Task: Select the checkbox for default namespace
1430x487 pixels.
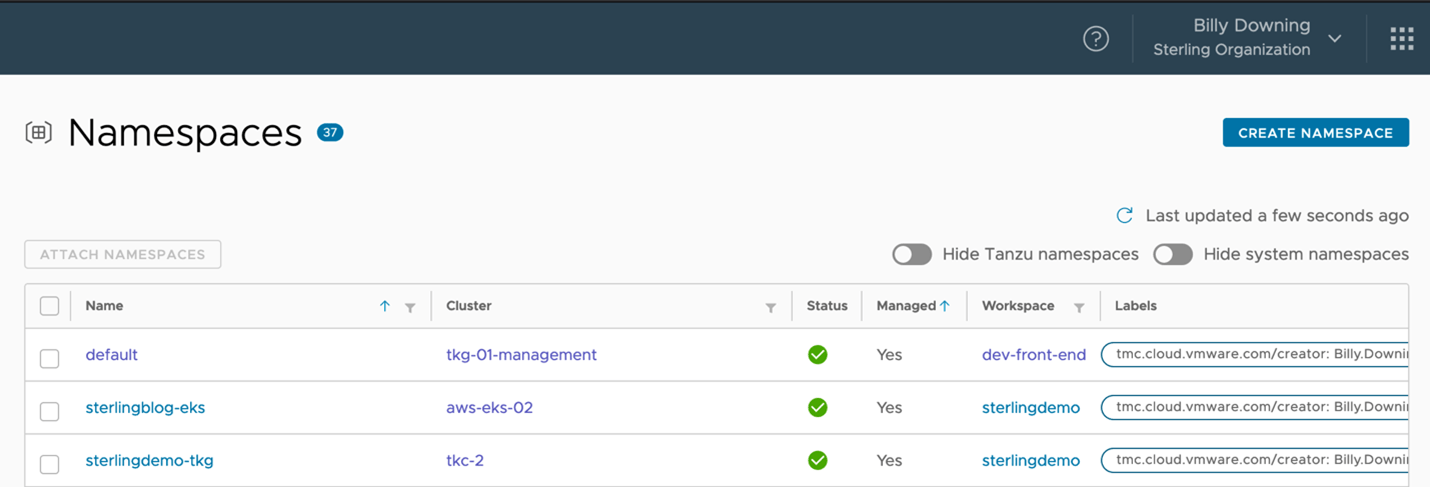Action: coord(49,358)
